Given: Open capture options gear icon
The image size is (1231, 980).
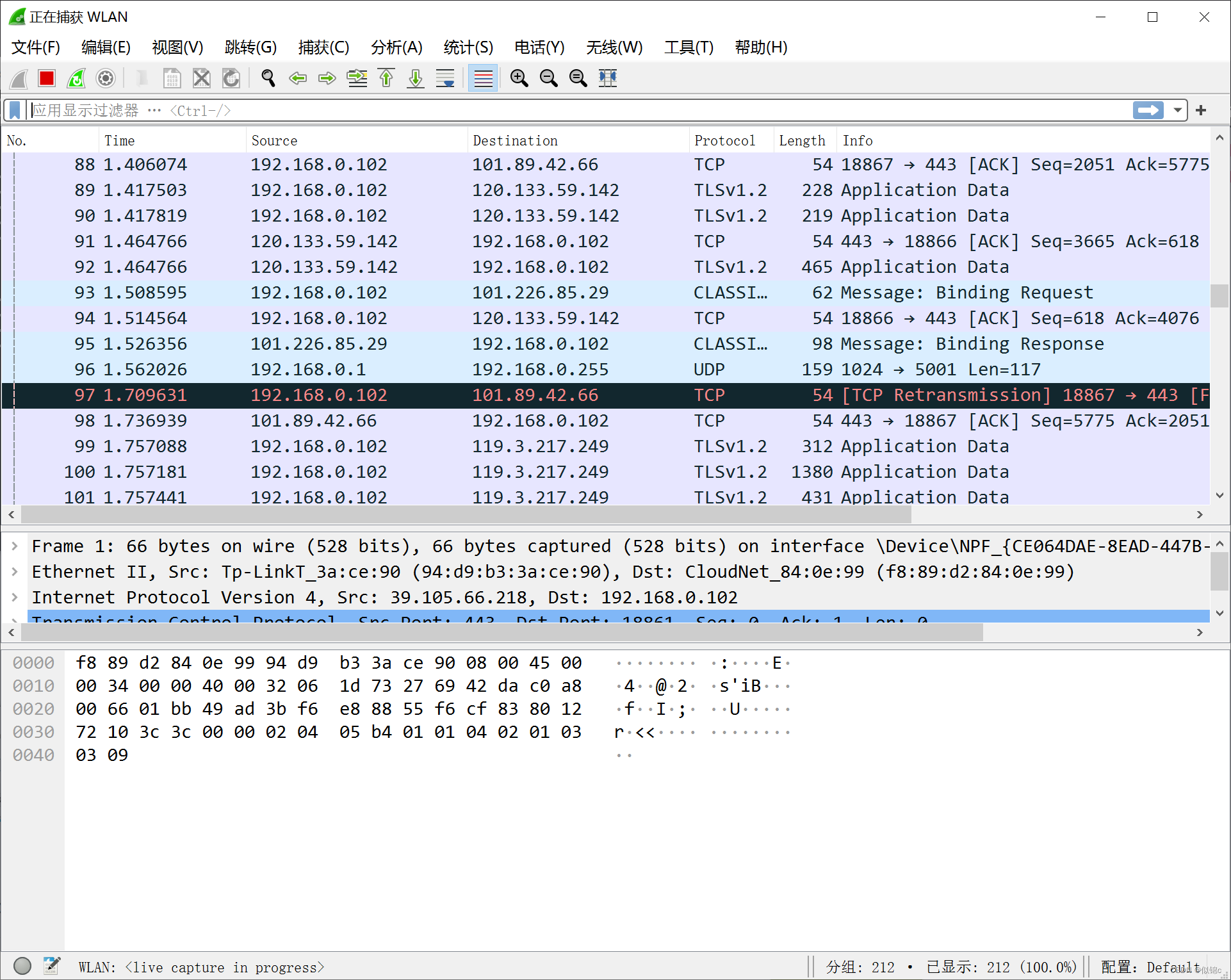Looking at the screenshot, I should tap(106, 78).
